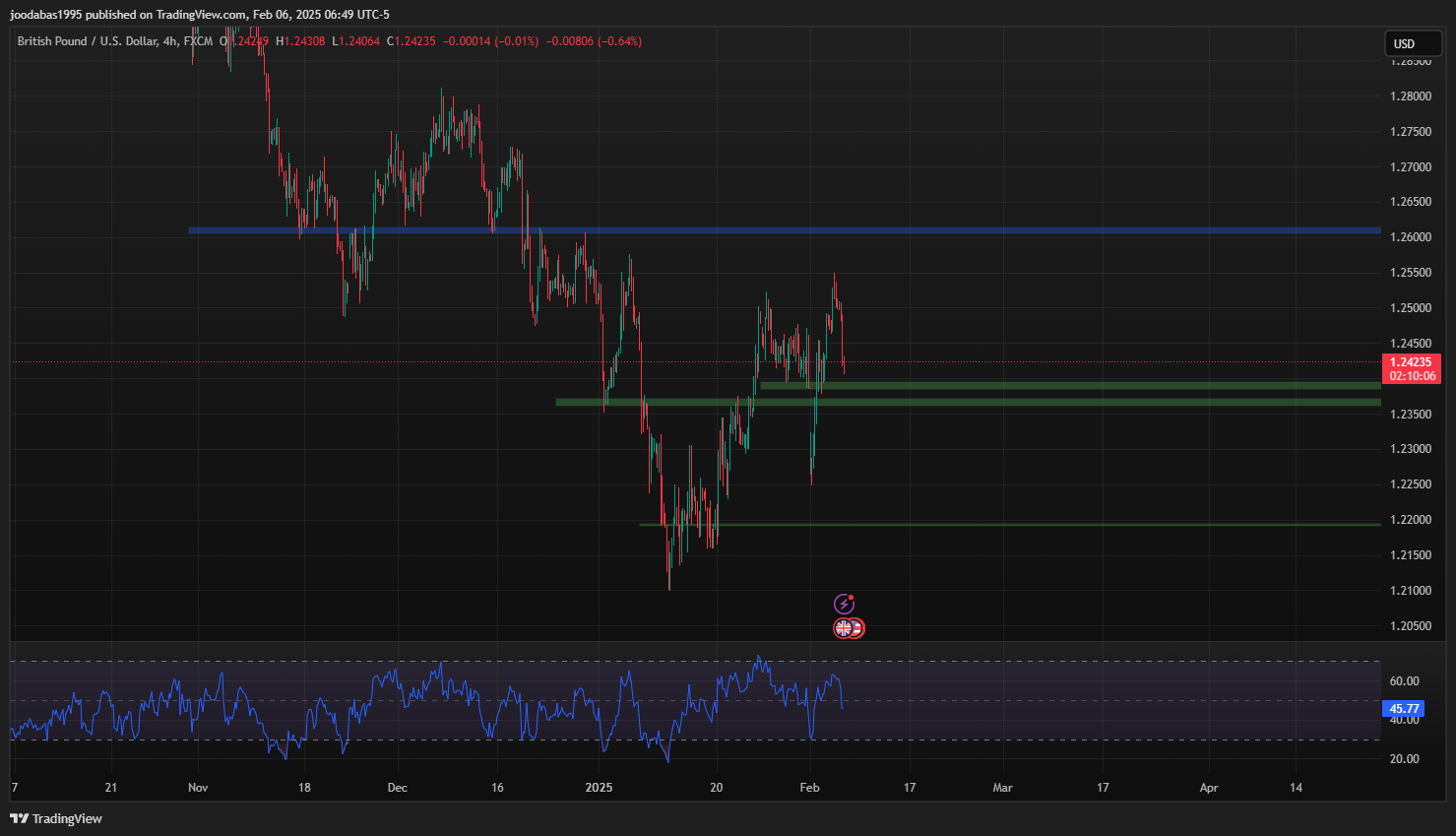Click the 1.23000 price axis label
The height and width of the screenshot is (836, 1456).
point(1410,449)
